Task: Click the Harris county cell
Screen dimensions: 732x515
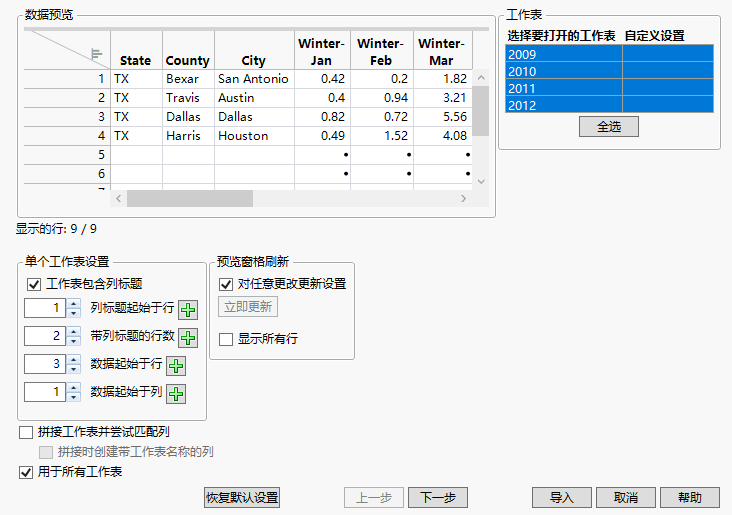Action: 188,136
